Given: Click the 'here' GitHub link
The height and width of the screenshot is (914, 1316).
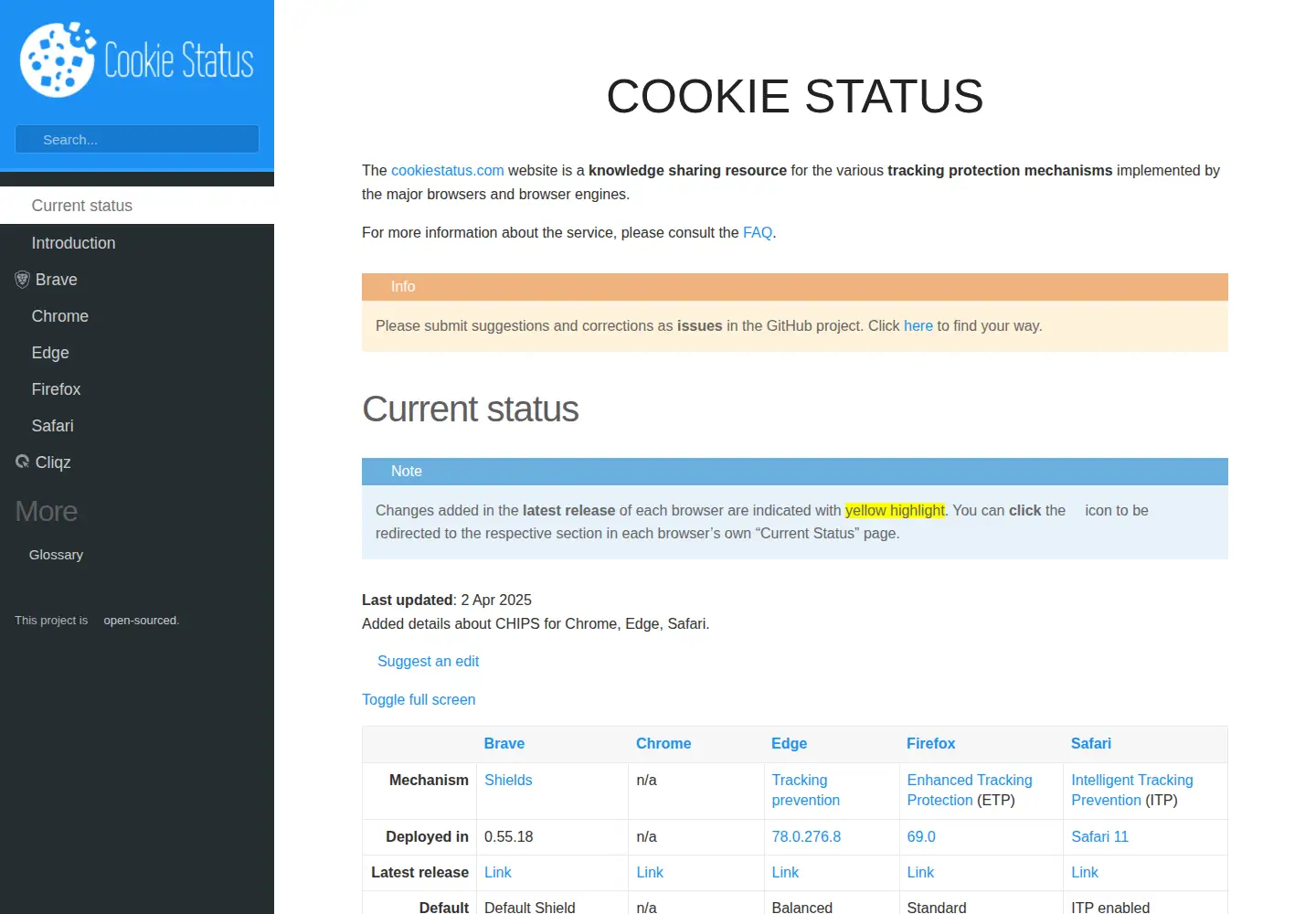Looking at the screenshot, I should [918, 325].
